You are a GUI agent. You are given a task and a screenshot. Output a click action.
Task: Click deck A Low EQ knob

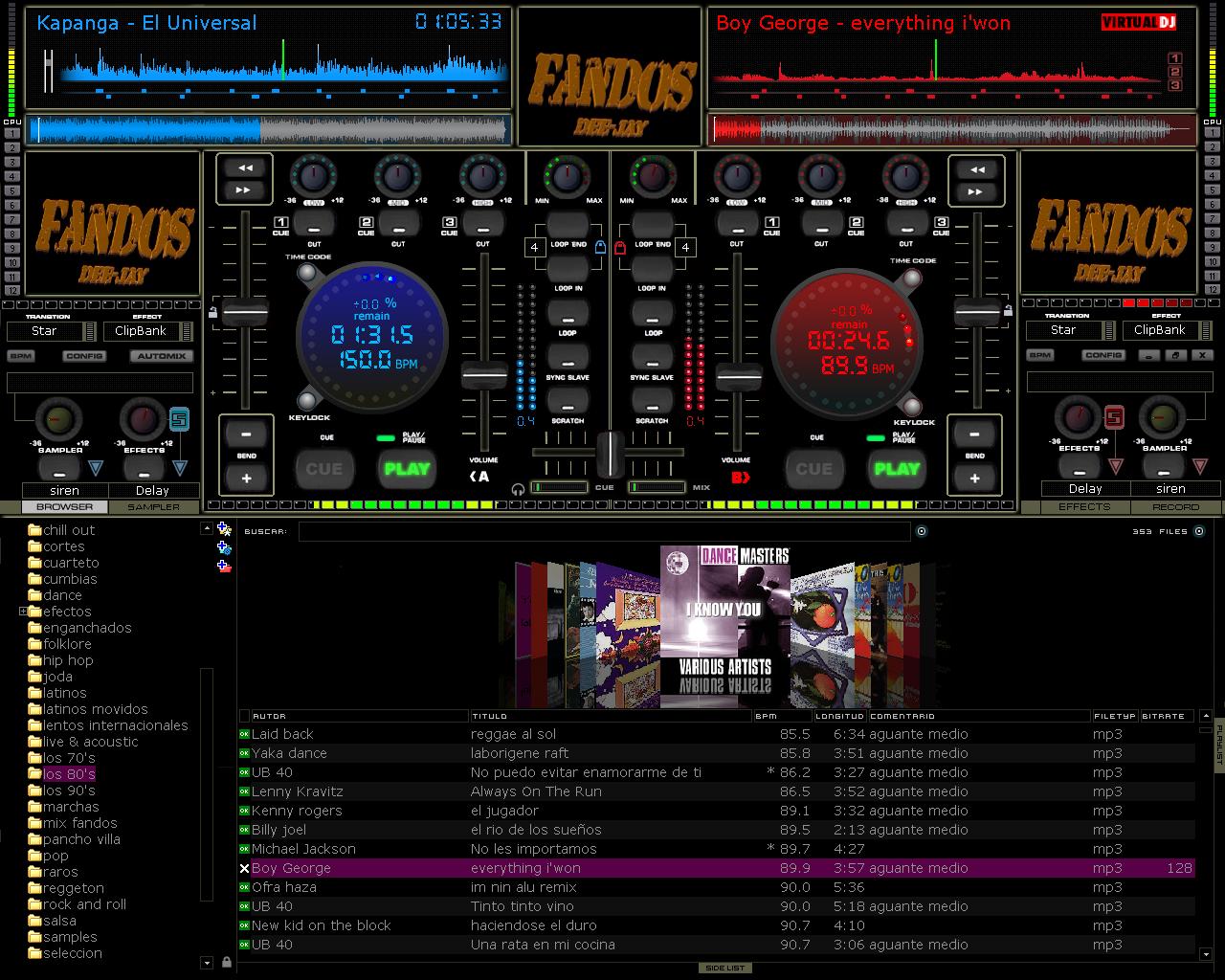(x=314, y=176)
